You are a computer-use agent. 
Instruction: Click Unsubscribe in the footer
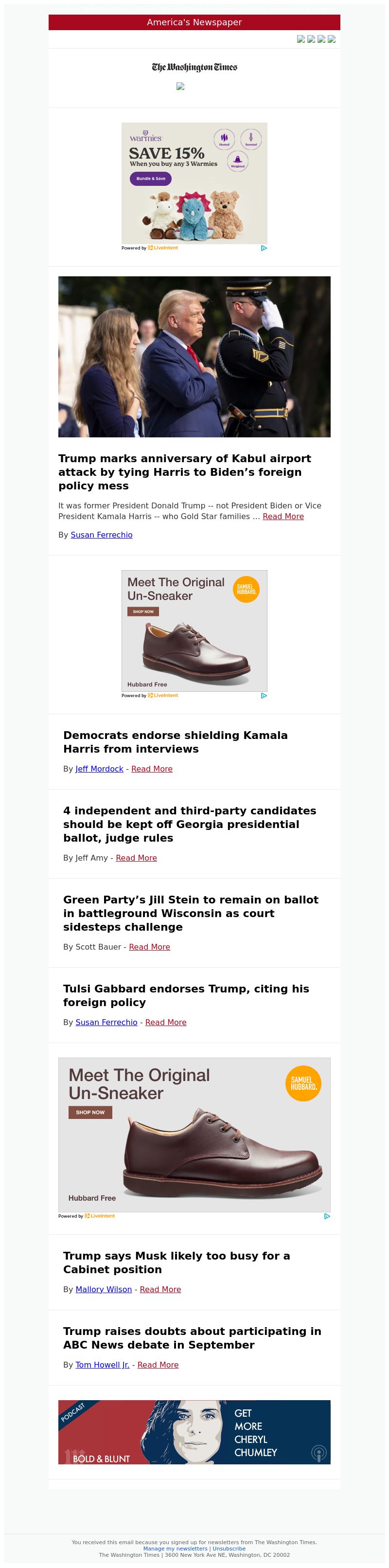coord(229,1549)
